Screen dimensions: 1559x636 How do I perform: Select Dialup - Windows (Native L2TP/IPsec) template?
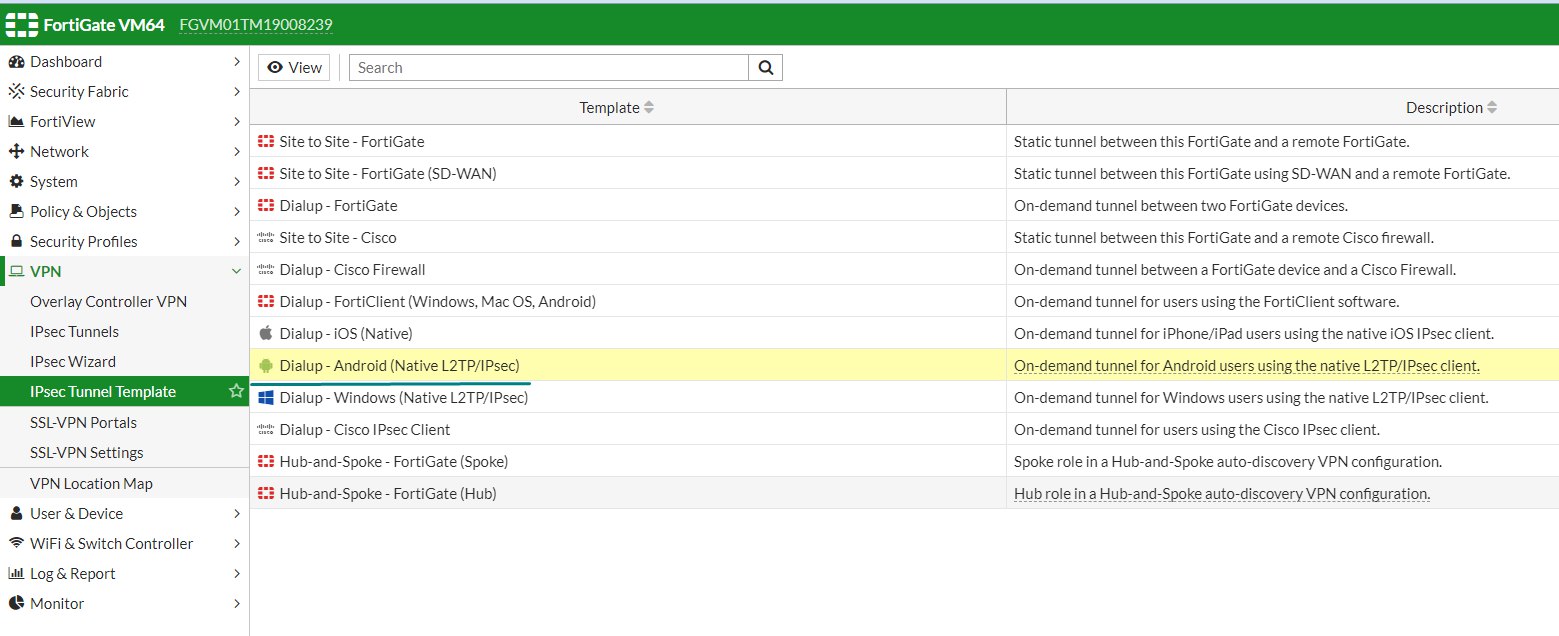[404, 398]
